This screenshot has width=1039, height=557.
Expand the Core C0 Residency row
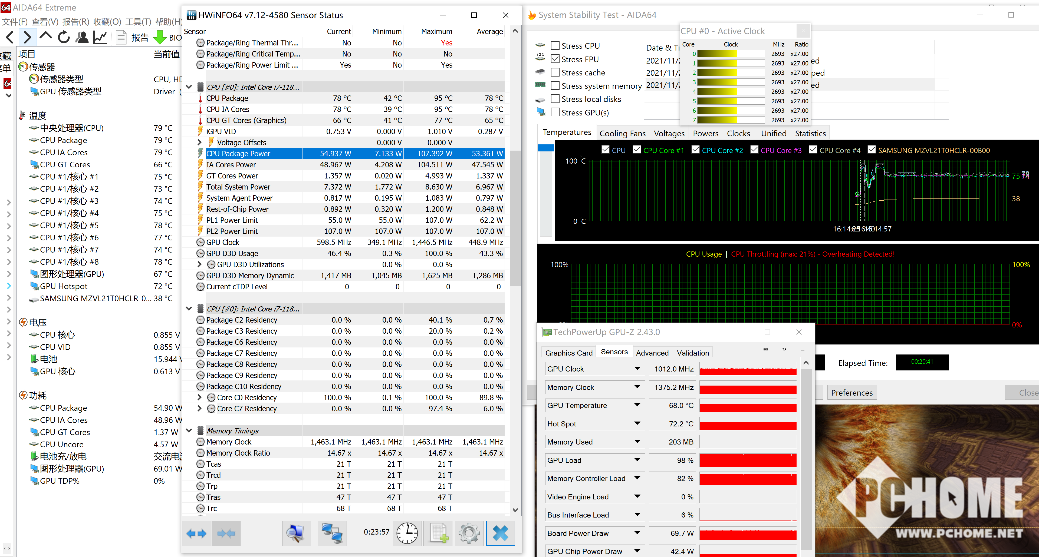[x=200, y=397]
